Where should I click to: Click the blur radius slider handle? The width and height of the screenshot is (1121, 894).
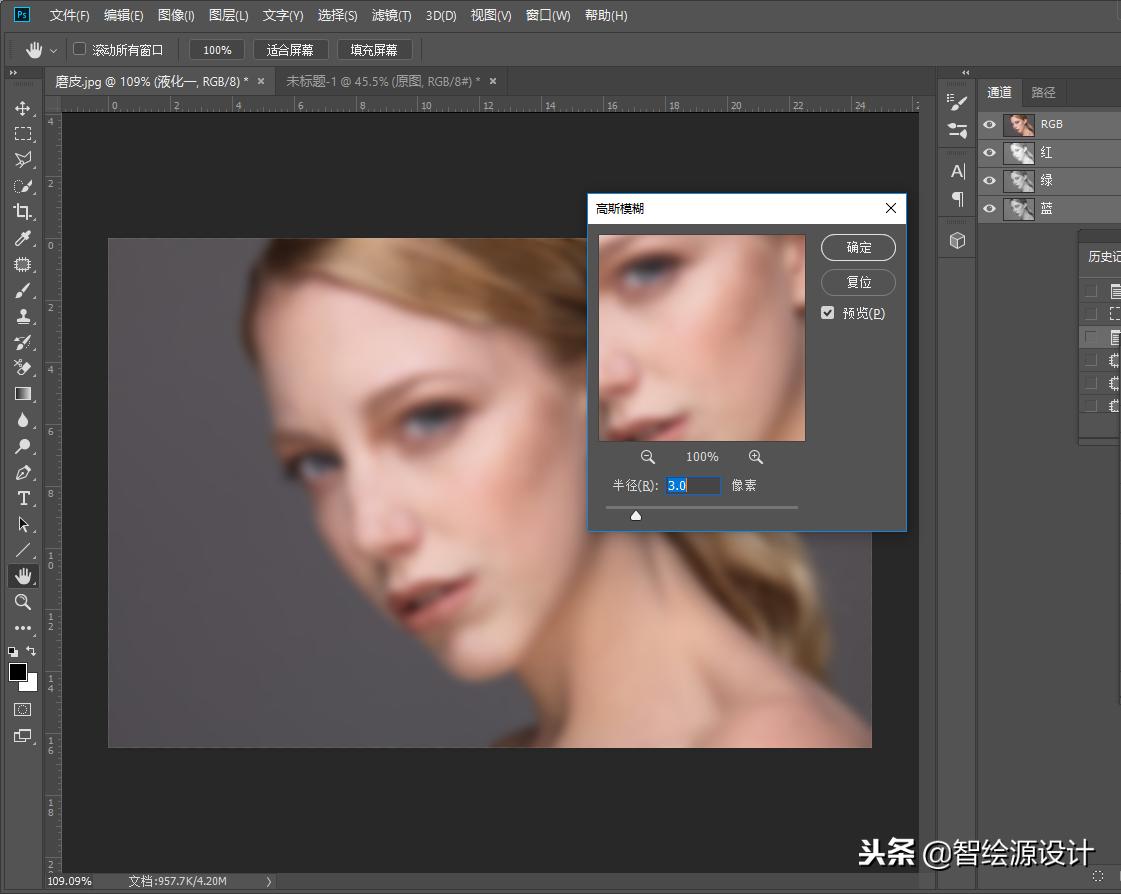[635, 515]
